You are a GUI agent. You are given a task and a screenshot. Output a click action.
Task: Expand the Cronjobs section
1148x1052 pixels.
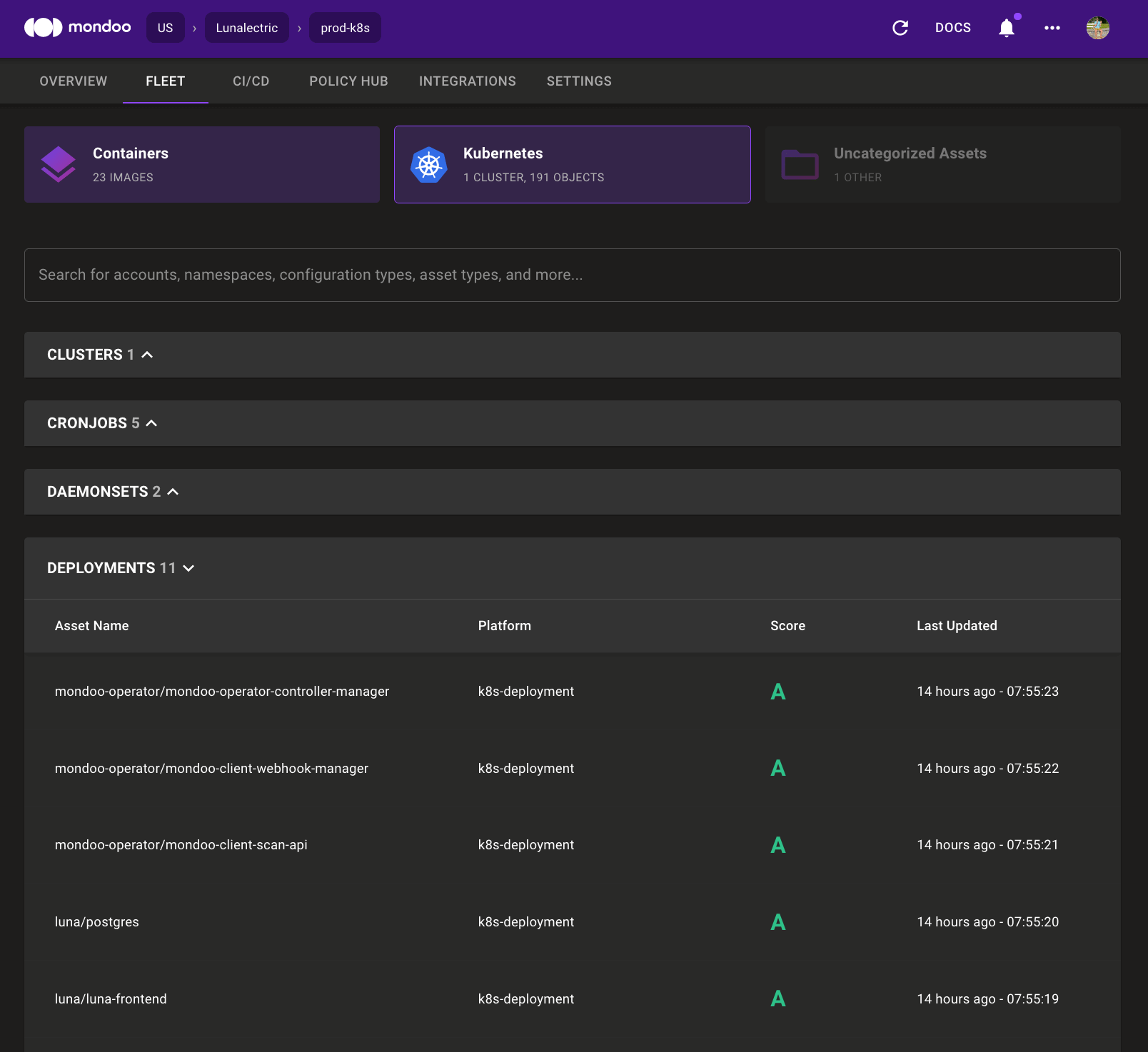coord(151,423)
